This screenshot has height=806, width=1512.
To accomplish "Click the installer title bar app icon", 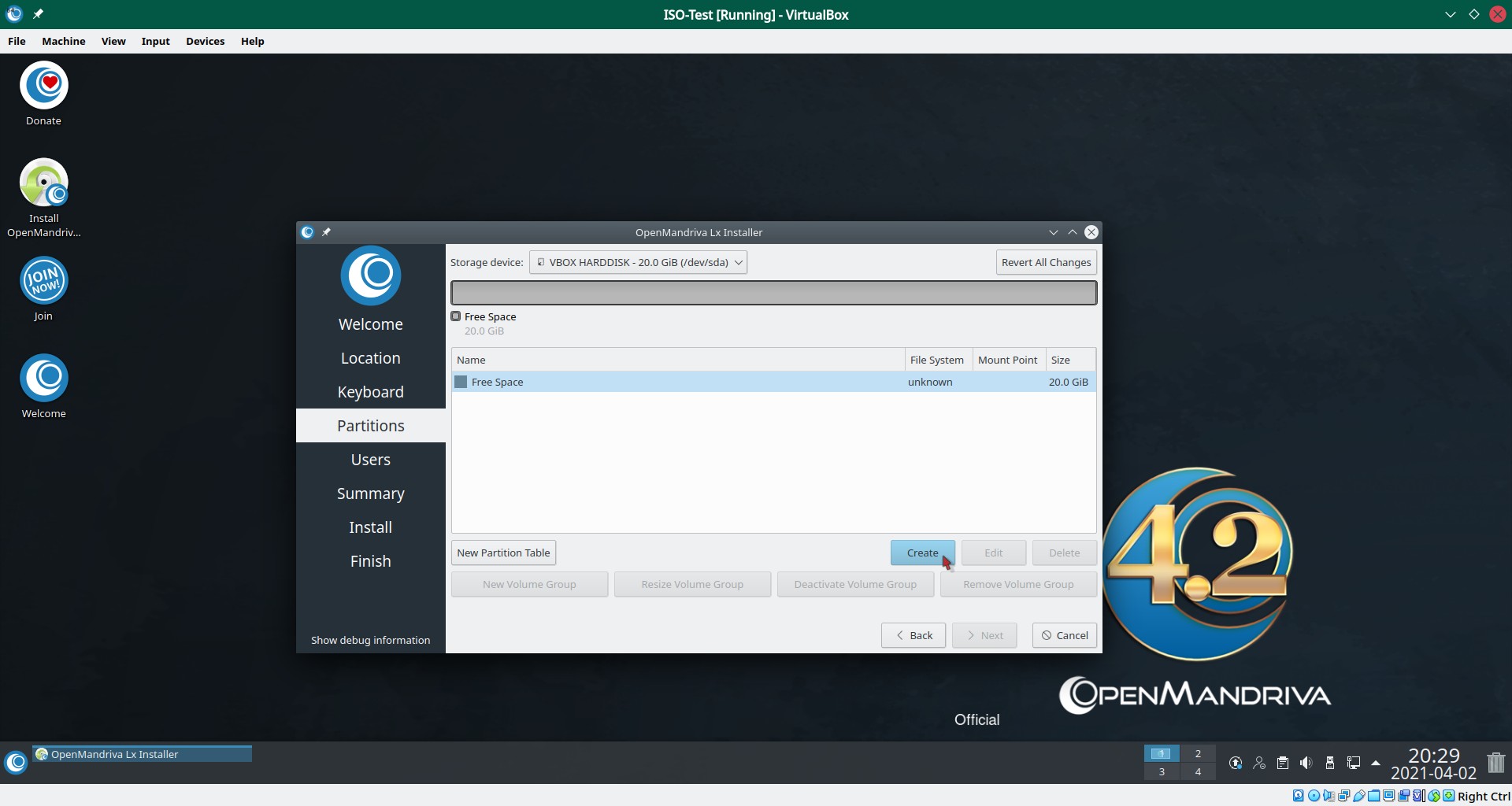I will [x=308, y=232].
